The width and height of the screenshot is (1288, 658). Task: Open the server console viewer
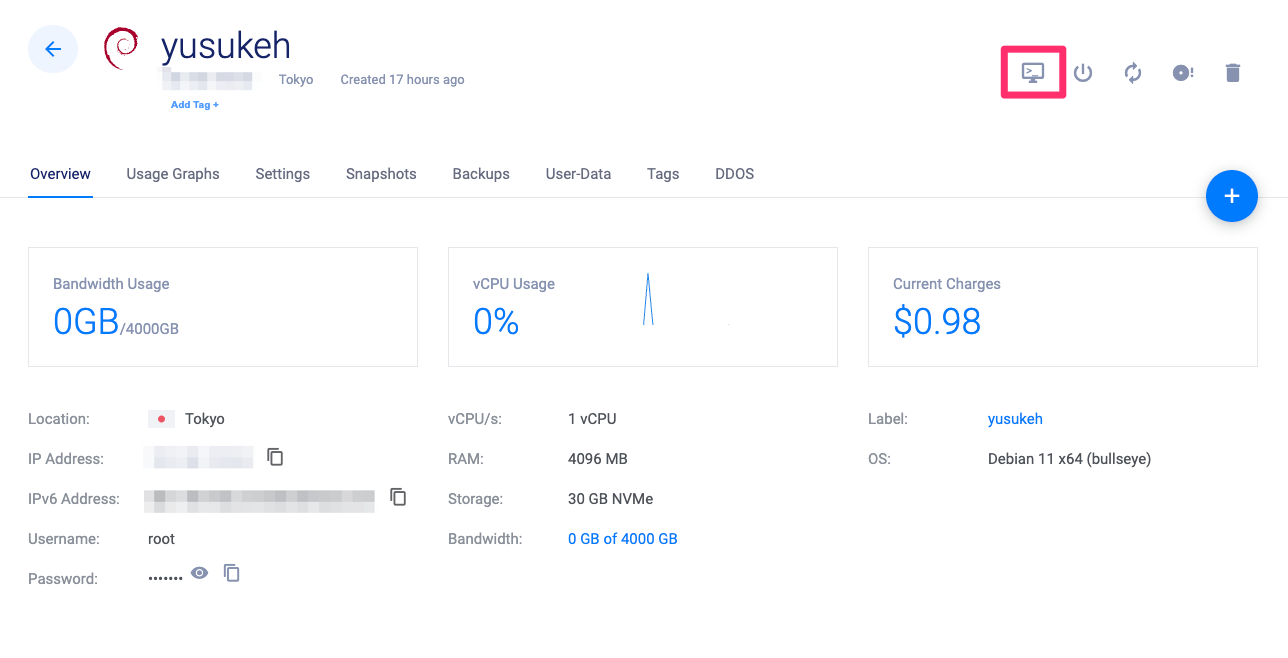[x=1032, y=73]
